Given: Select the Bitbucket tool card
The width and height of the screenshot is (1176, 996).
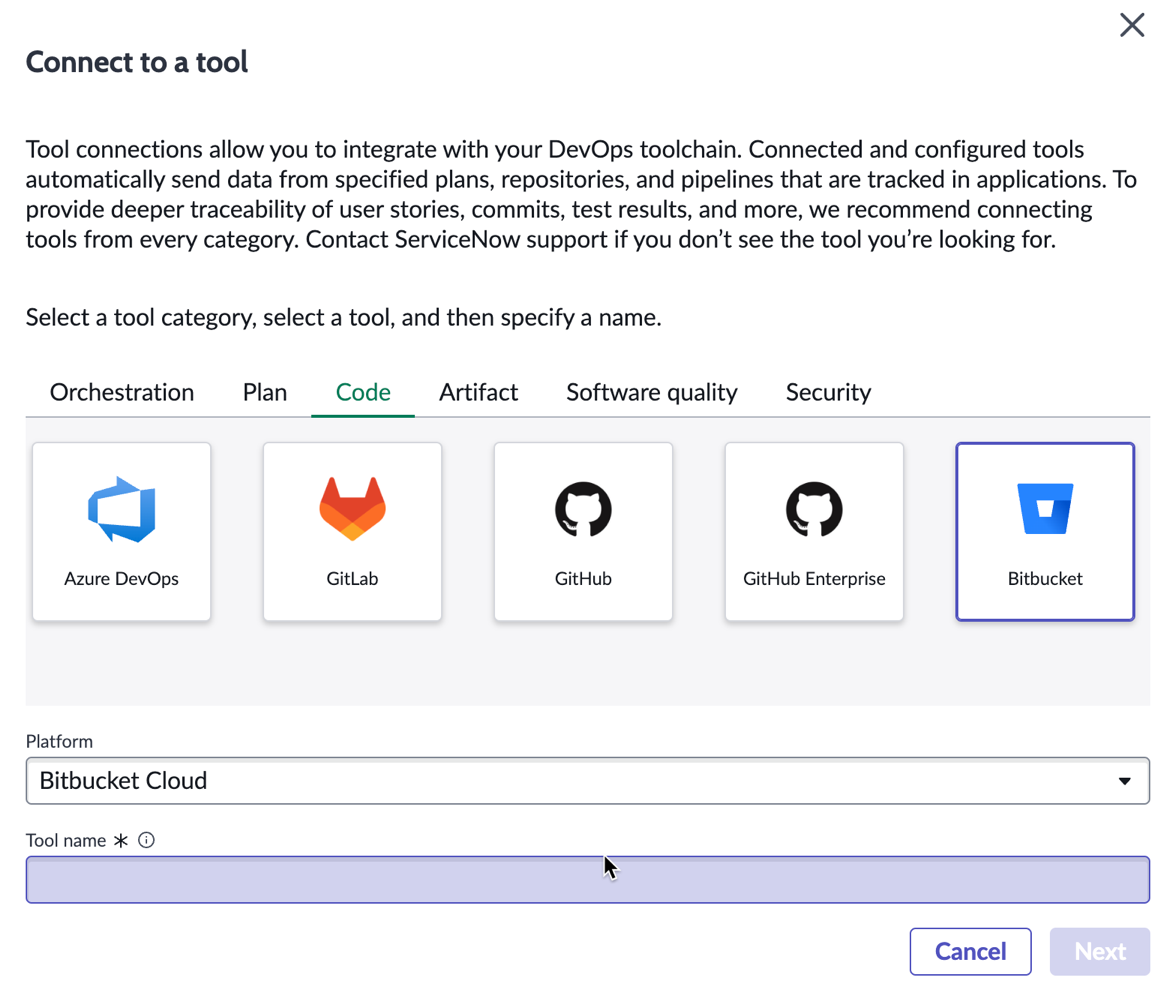Looking at the screenshot, I should pyautogui.click(x=1046, y=532).
